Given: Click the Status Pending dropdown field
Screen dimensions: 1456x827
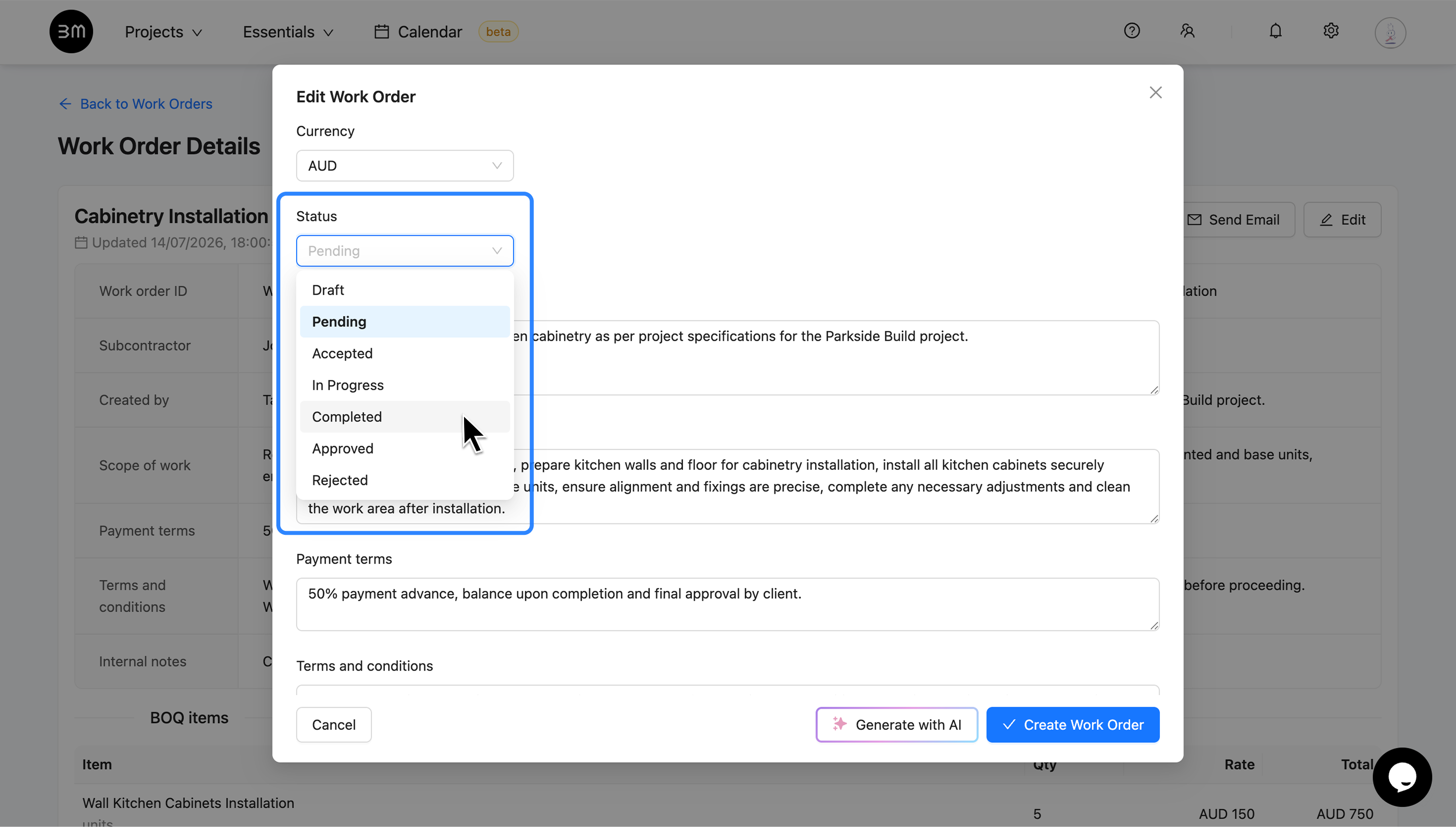Looking at the screenshot, I should 405,251.
